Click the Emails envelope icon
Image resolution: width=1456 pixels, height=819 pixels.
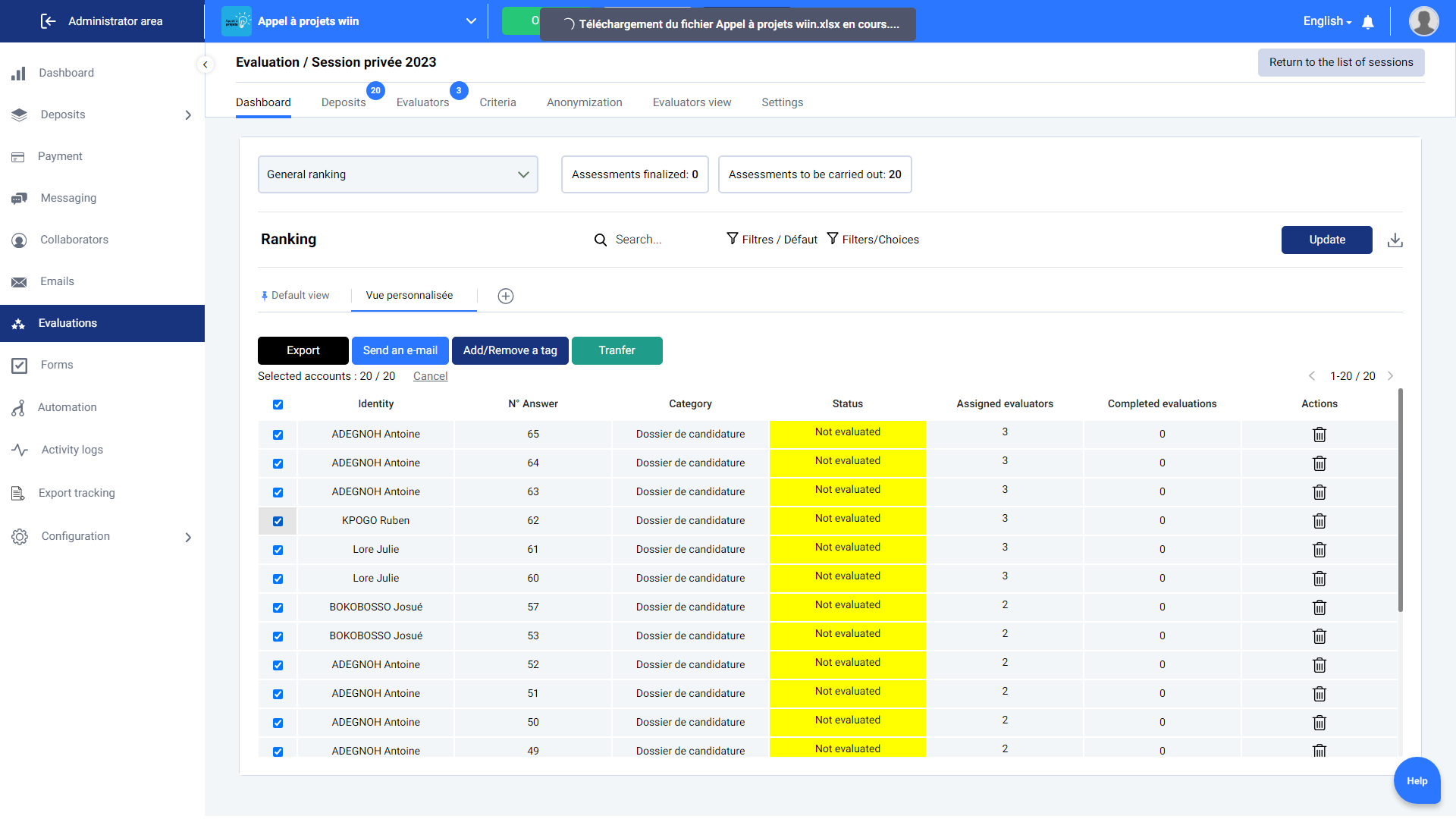[19, 282]
